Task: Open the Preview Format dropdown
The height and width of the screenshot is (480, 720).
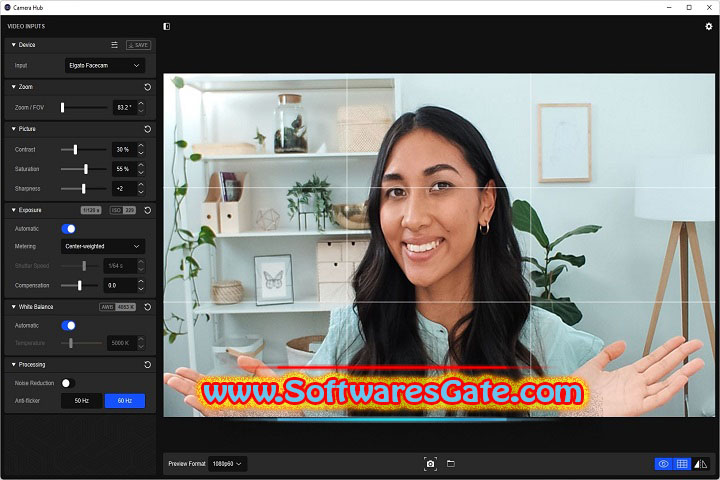Action: 227,464
